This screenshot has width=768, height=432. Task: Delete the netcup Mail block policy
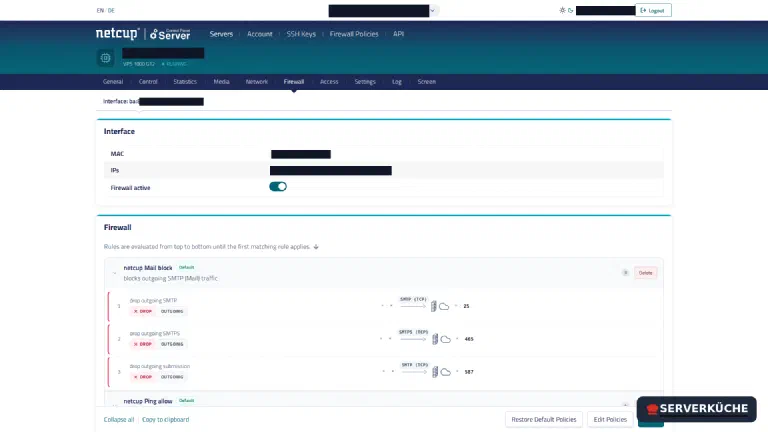[646, 273]
